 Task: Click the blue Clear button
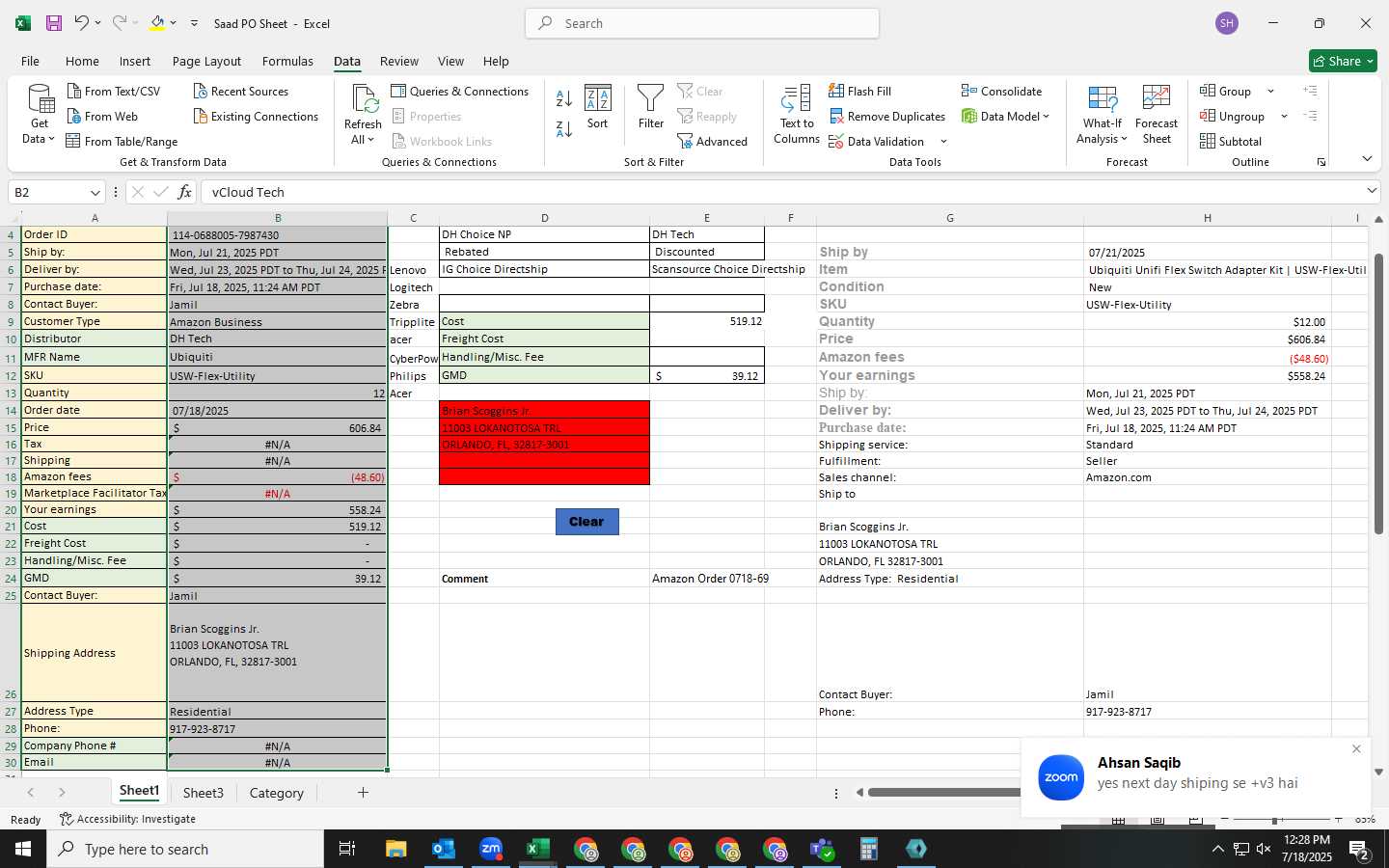point(586,521)
